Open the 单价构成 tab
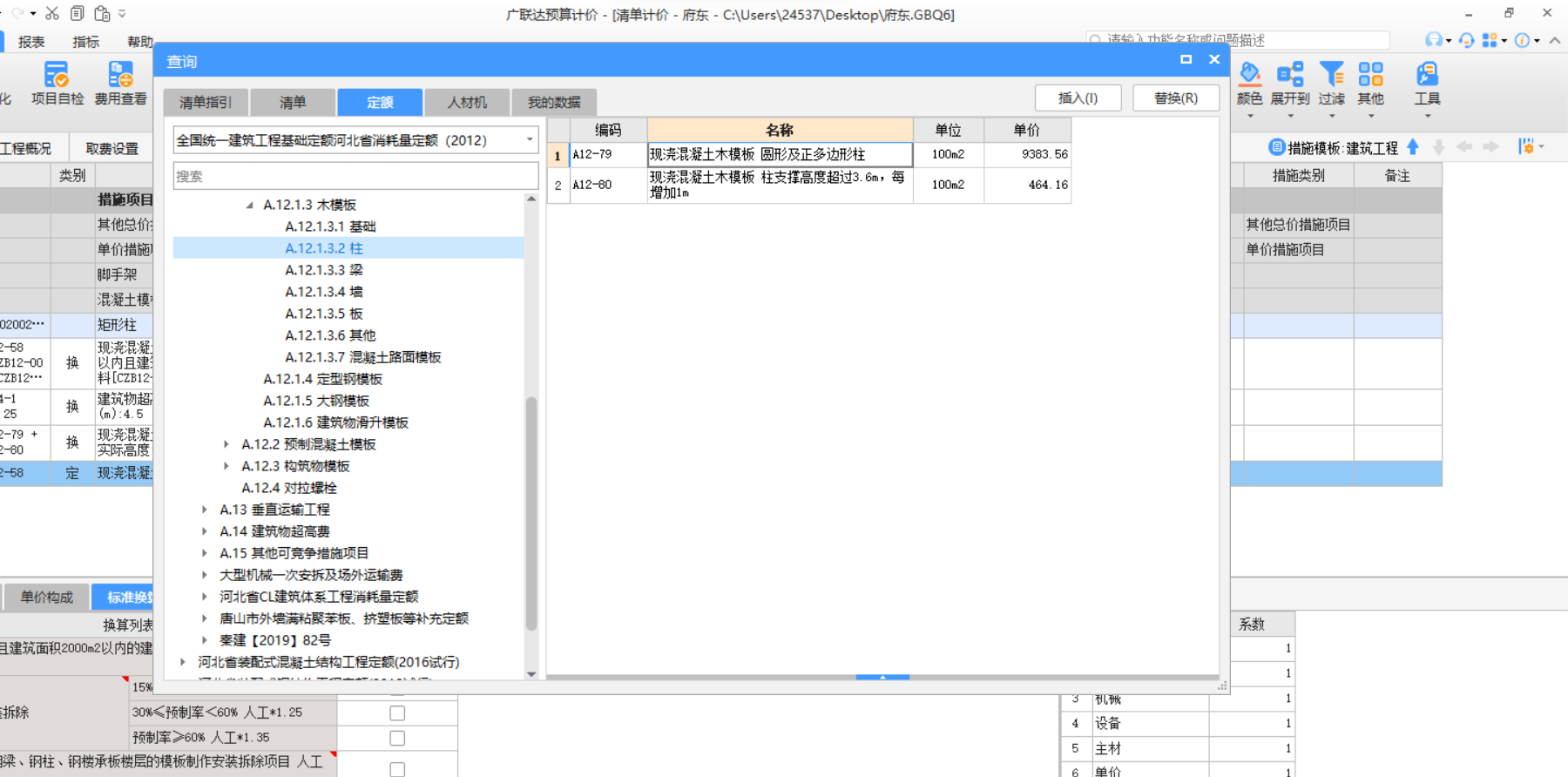 (47, 597)
